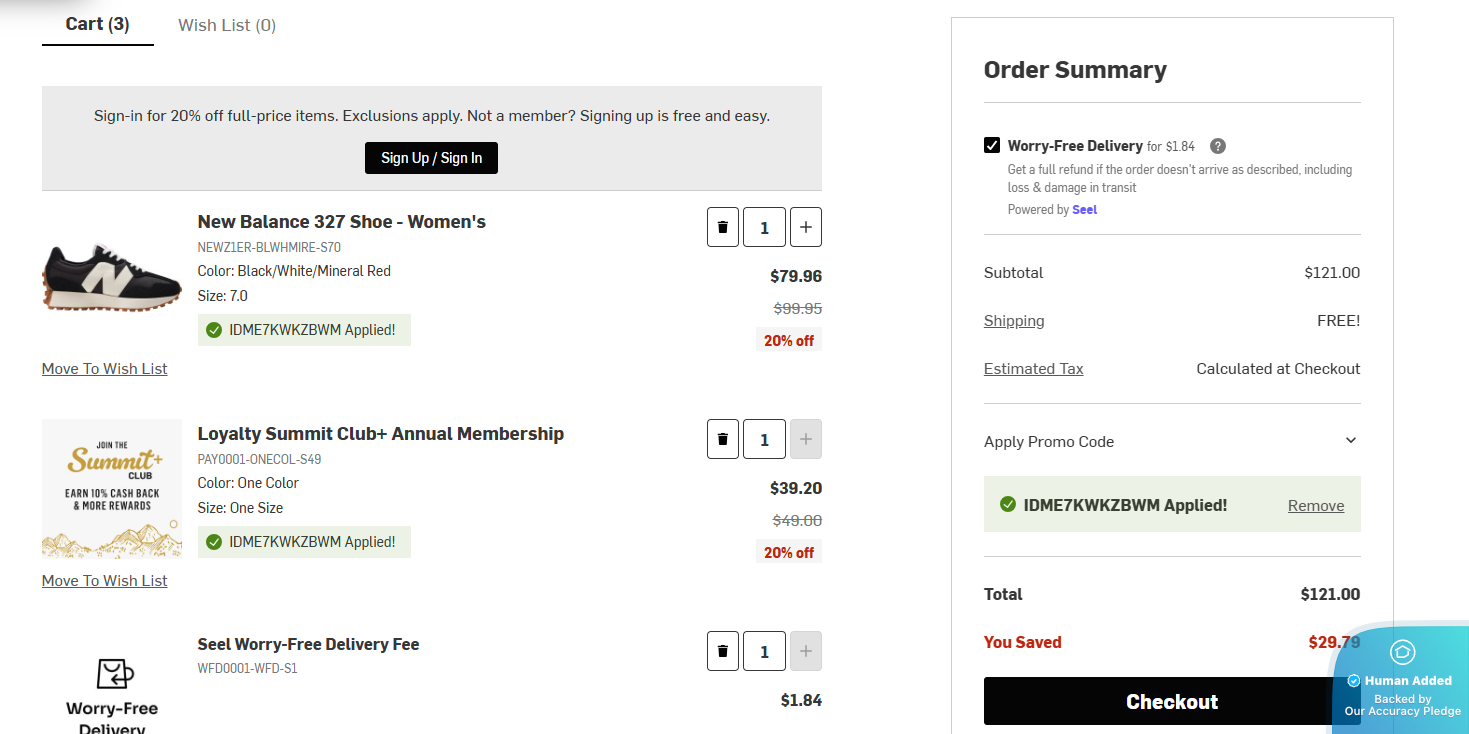This screenshot has height=734, width=1469.
Task: Remove Summit Club+ Membership with trash icon
Action: coord(722,439)
